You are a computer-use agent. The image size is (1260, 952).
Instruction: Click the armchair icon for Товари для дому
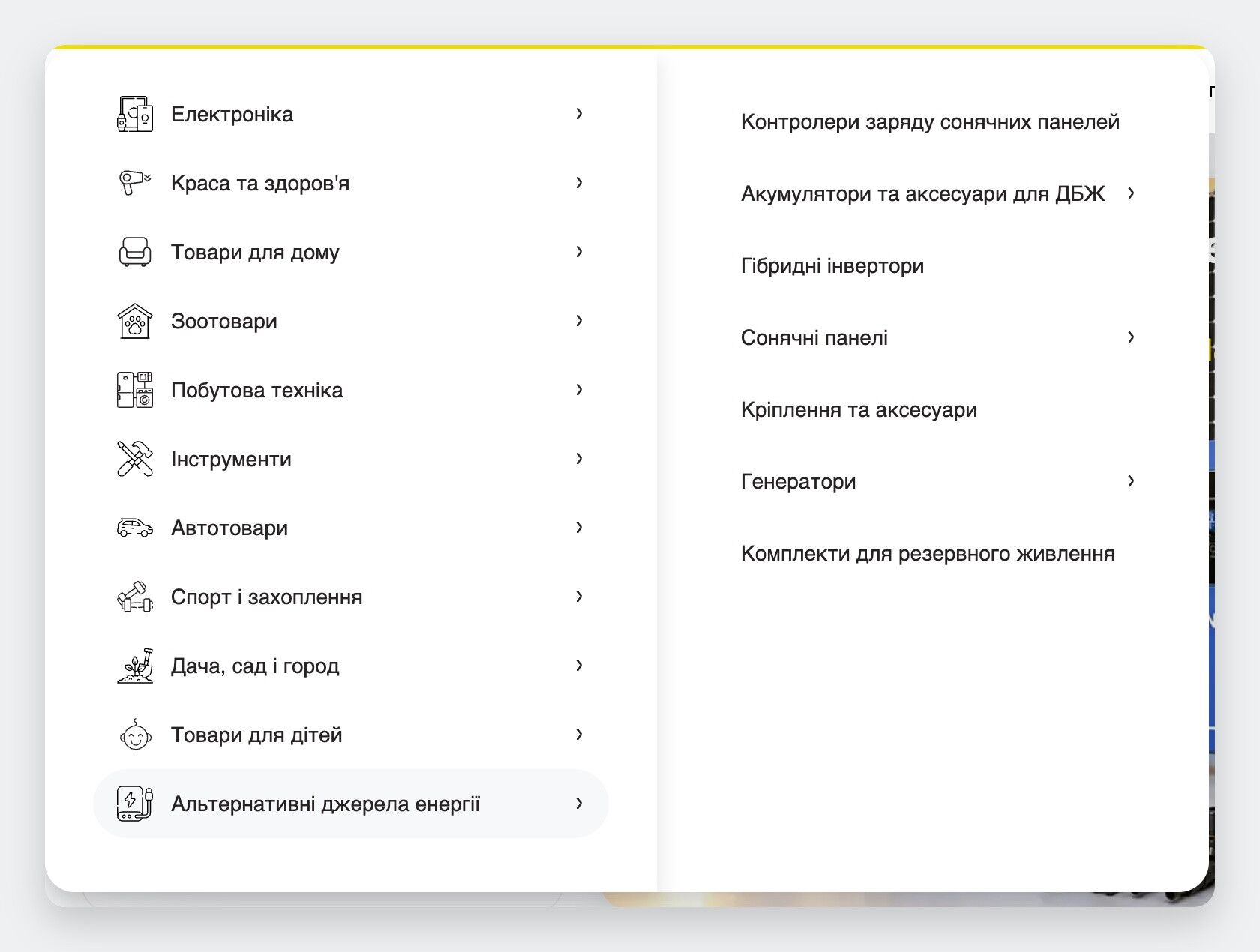point(135,252)
